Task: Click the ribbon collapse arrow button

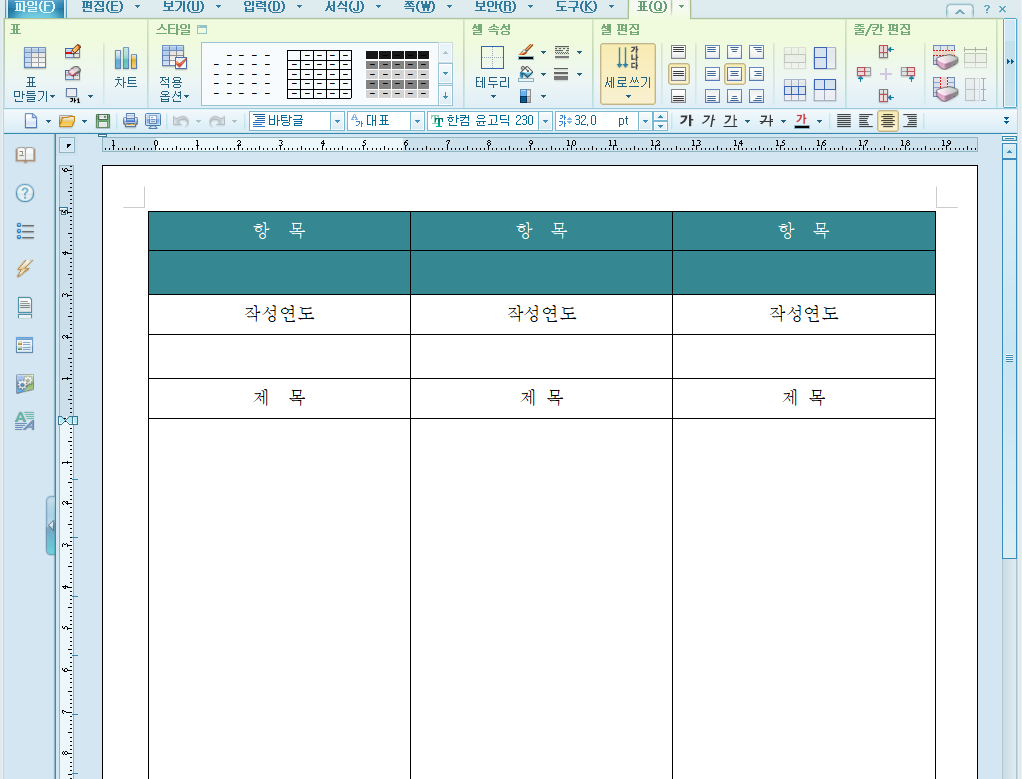Action: pos(958,10)
